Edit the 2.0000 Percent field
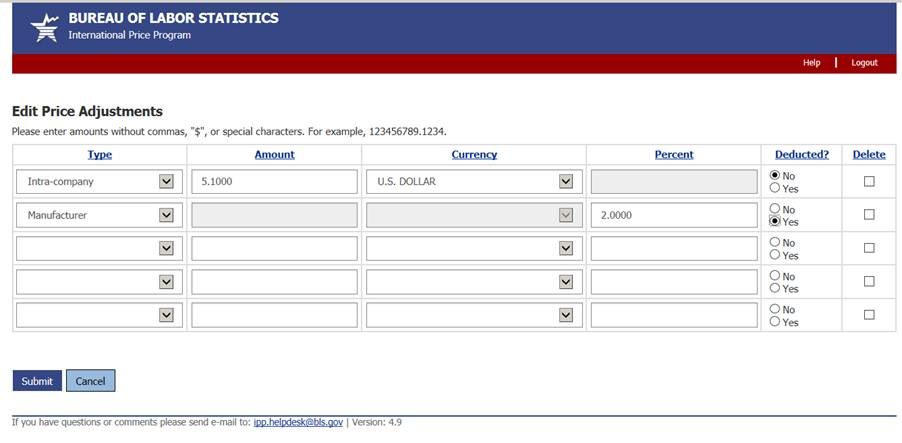902x443 pixels. click(674, 215)
